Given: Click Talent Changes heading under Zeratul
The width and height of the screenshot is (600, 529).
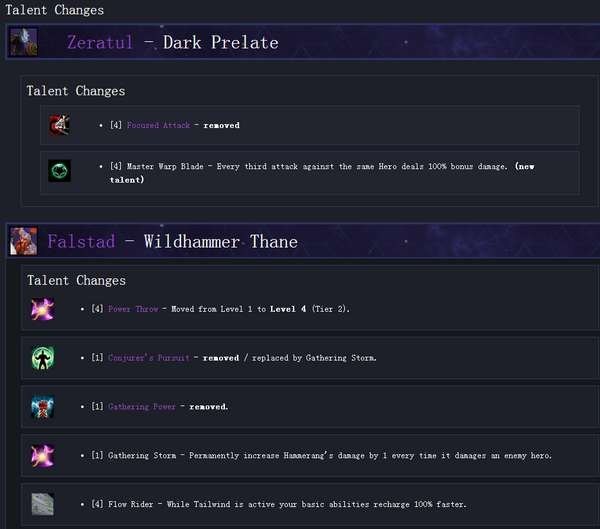Looking at the screenshot, I should pyautogui.click(x=76, y=91).
